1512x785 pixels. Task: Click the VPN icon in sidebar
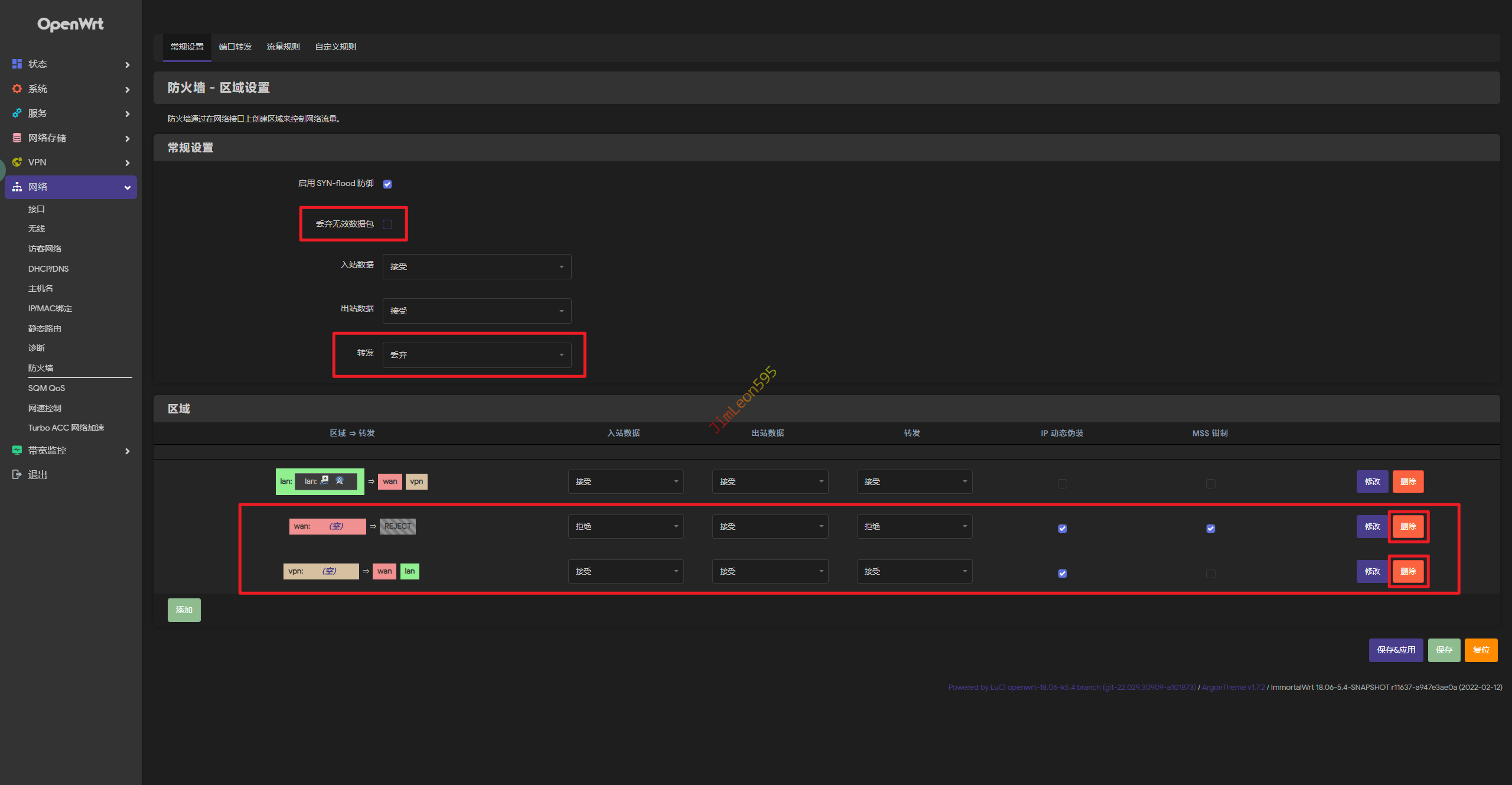tap(17, 162)
